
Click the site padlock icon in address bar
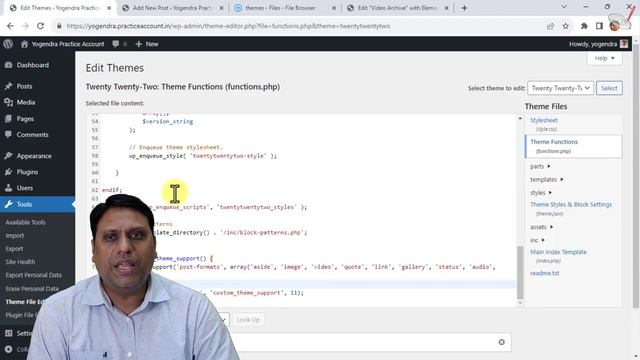(59, 26)
